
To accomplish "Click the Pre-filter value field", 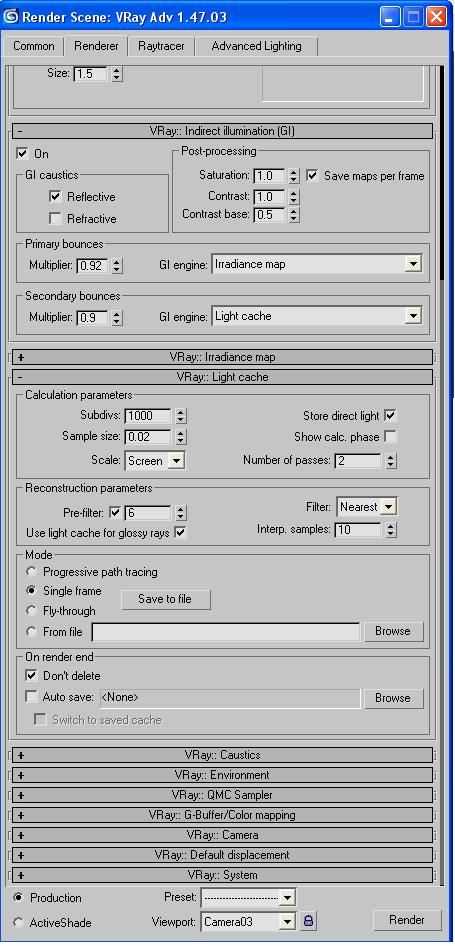I will coord(148,513).
